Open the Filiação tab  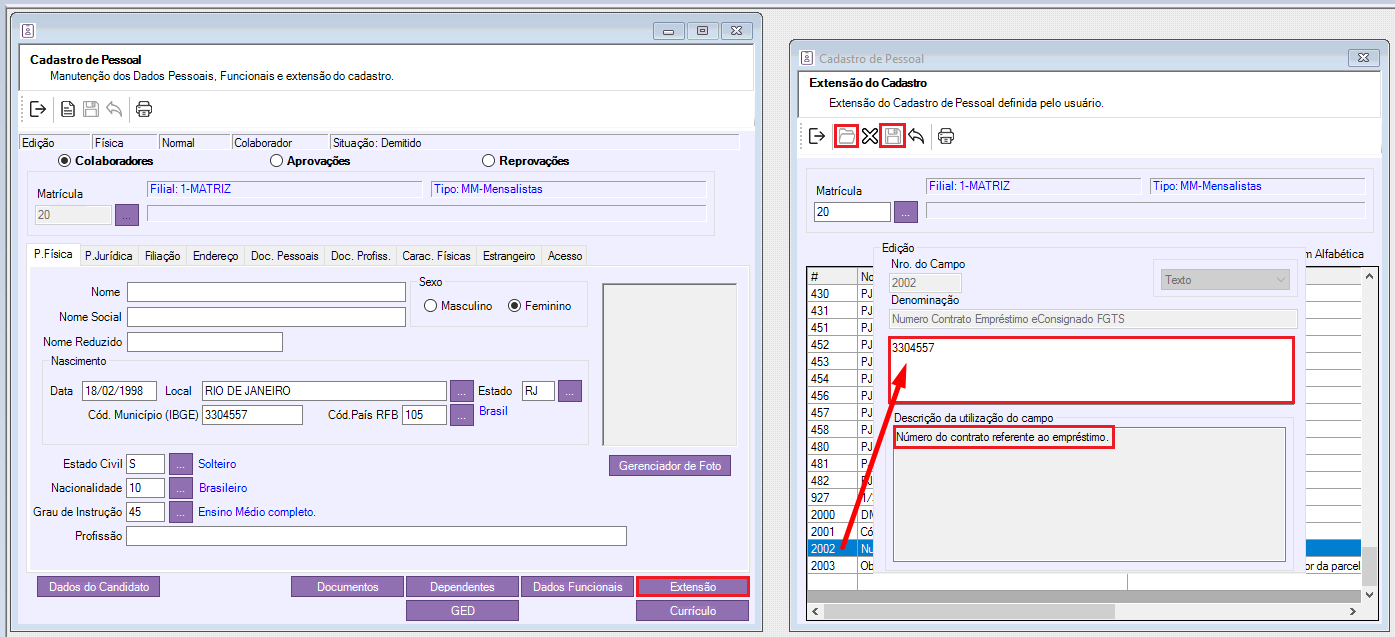[x=163, y=256]
